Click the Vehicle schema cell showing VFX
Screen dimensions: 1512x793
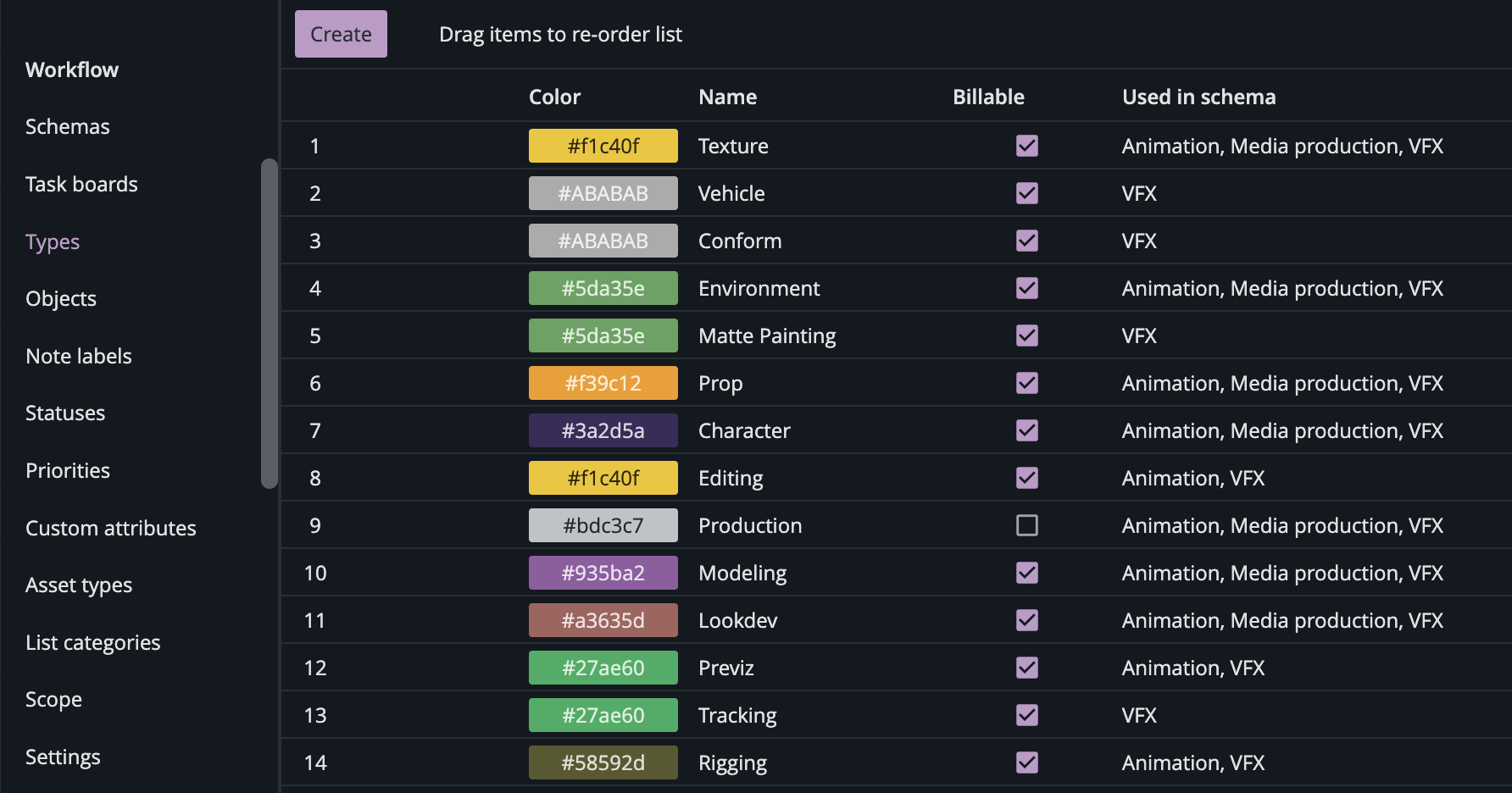pos(1139,193)
